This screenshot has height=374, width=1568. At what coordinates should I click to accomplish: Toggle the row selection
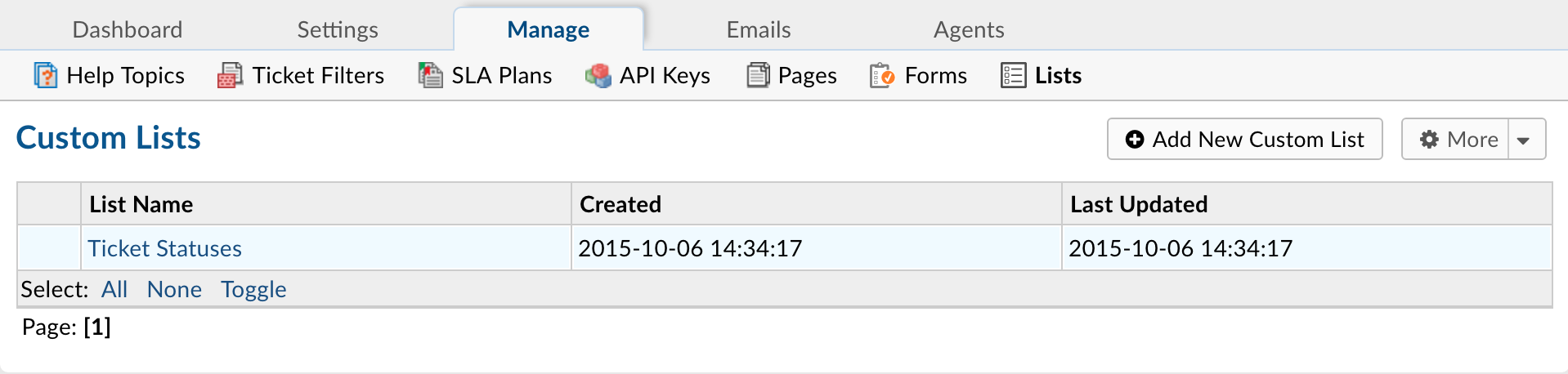point(253,289)
